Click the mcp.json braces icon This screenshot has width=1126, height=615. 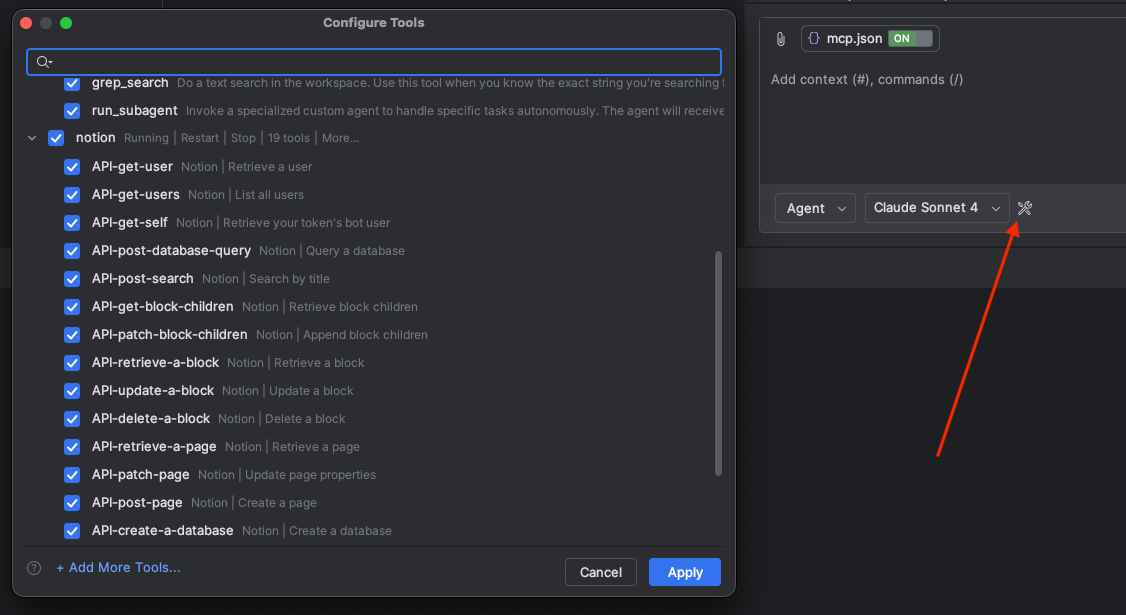814,38
